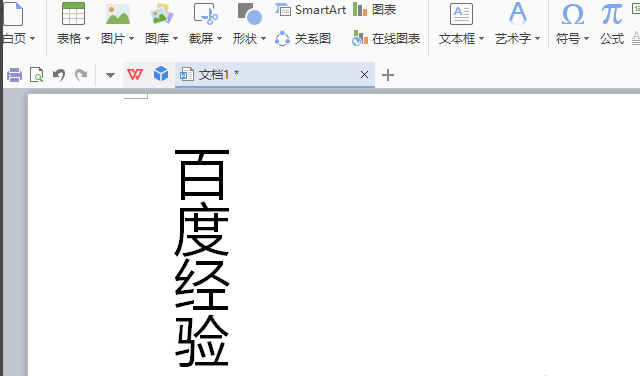Screen dimensions: 640x376
Task: Expand the 艺术字 word art dropdown arrow
Action: tap(538, 39)
